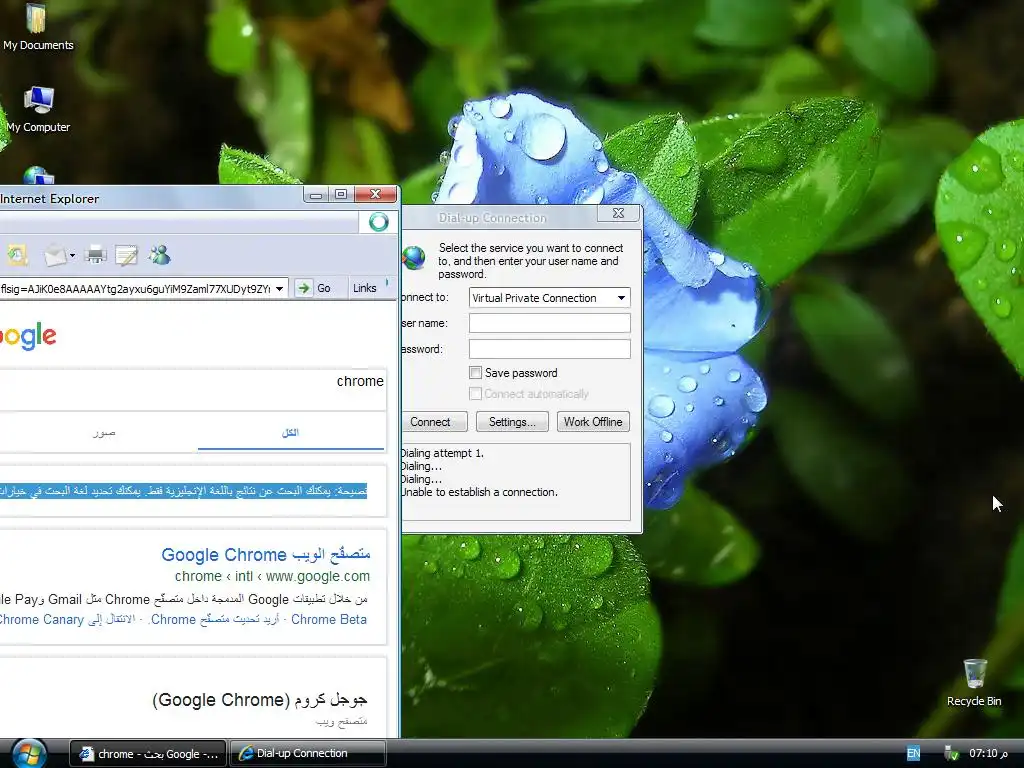Image resolution: width=1024 pixels, height=768 pixels.
Task: Click the highlighted Arabic tip text
Action: pyautogui.click(x=184, y=490)
